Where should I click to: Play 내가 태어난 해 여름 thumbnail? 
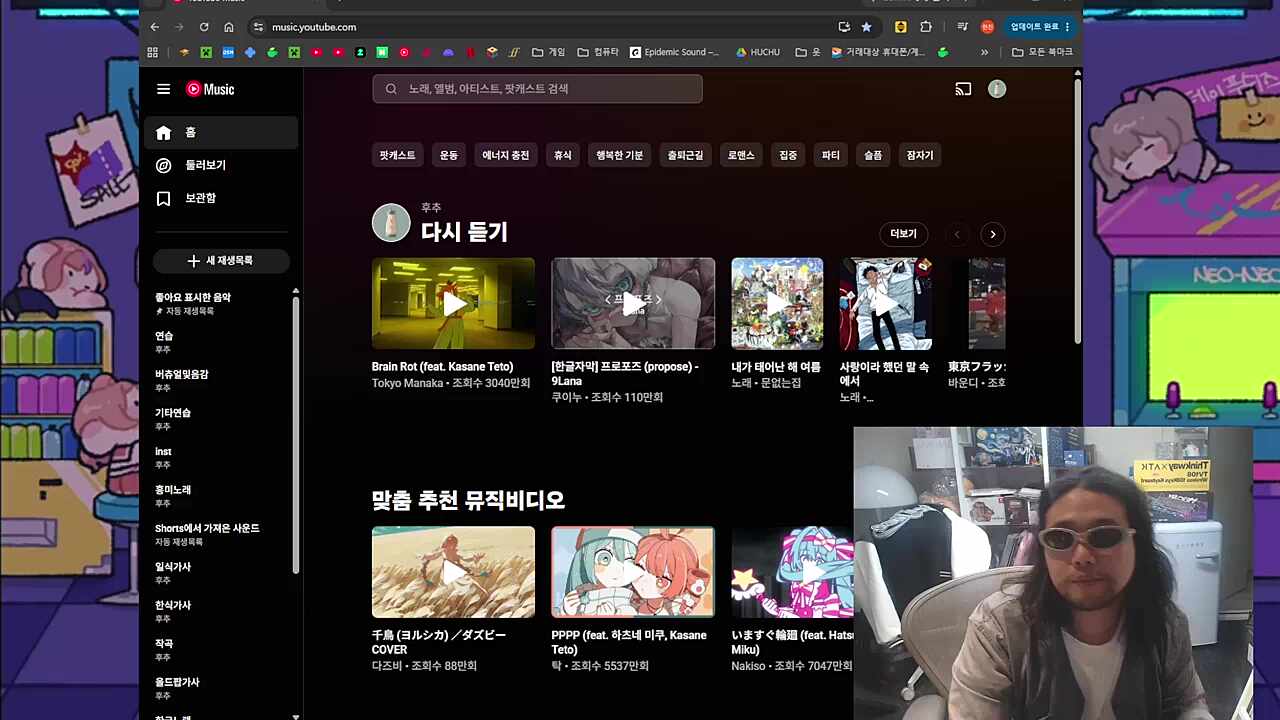tap(777, 303)
